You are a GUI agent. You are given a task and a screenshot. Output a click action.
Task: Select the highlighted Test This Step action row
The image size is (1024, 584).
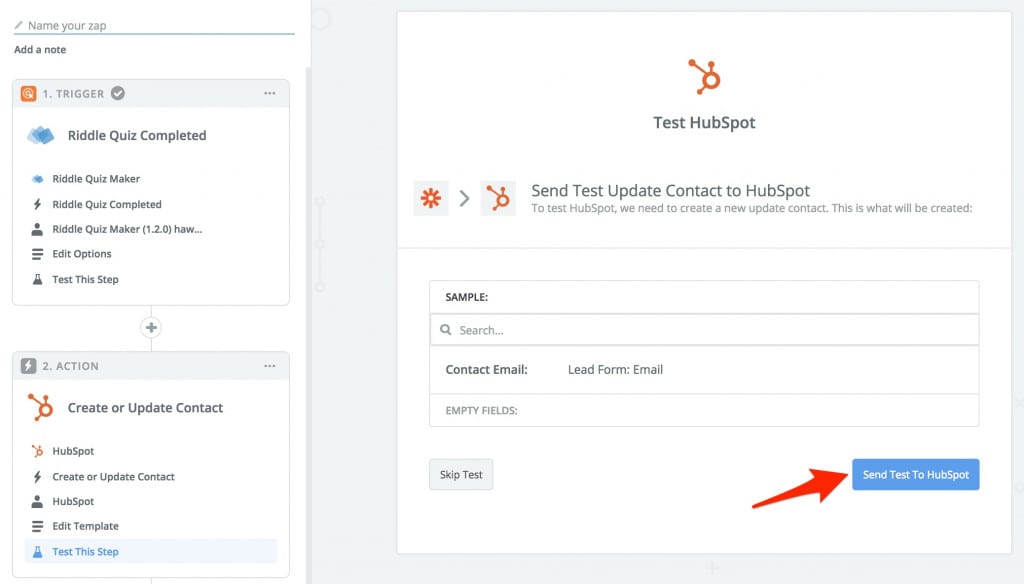(x=151, y=551)
